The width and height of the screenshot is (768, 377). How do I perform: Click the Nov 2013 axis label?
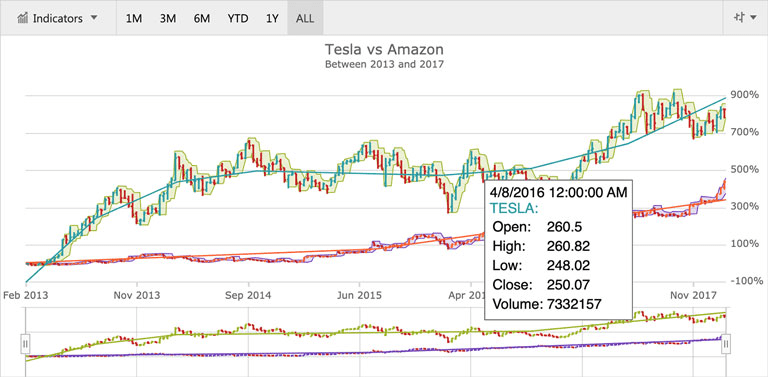pos(137,296)
